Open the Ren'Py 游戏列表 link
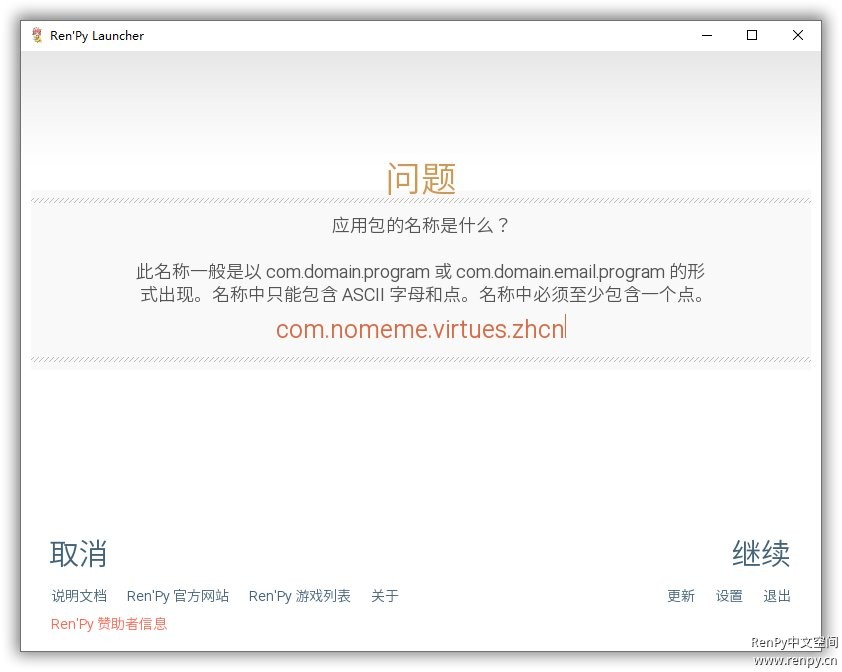842x672 pixels. coord(300,596)
